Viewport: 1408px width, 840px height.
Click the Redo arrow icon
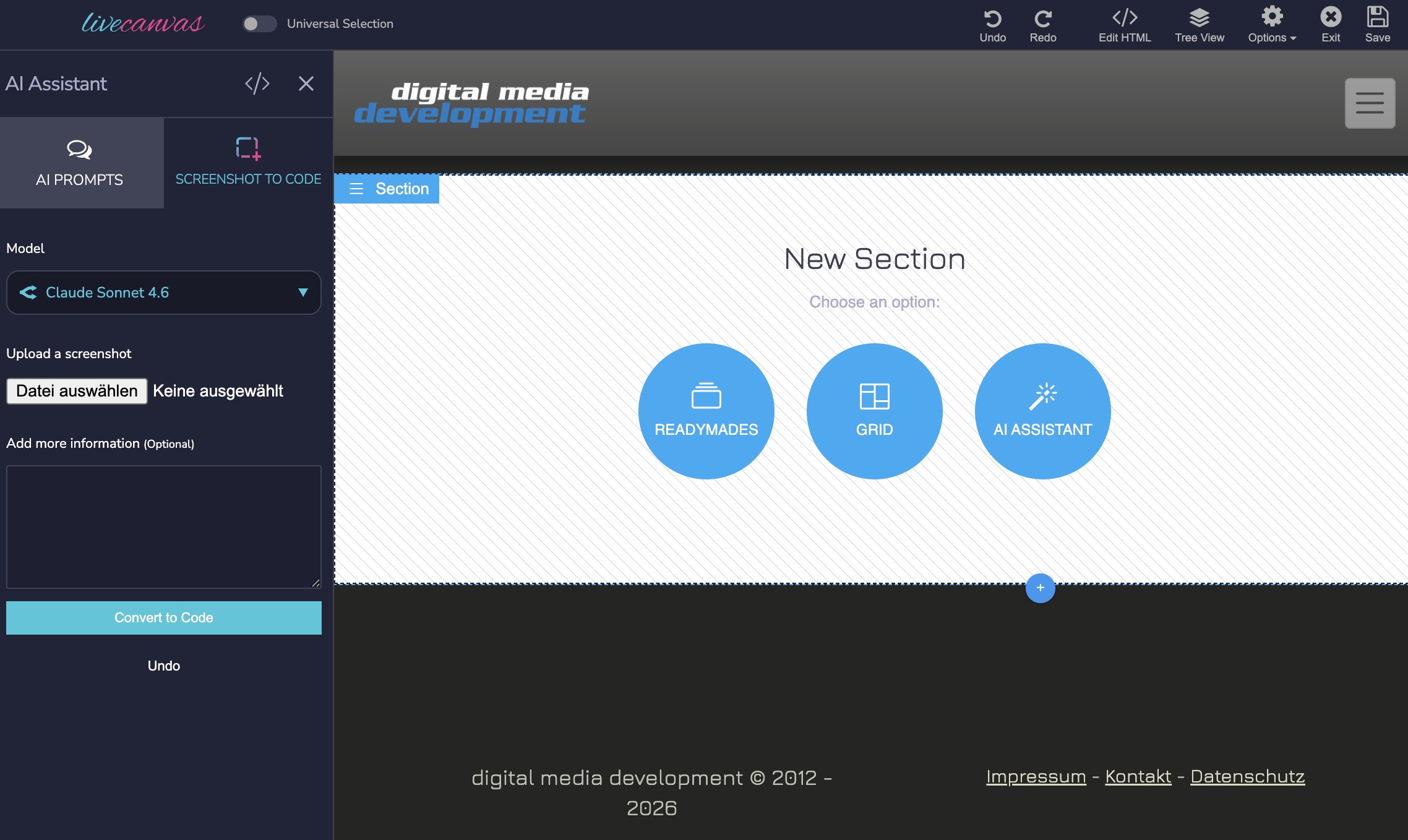tap(1043, 19)
